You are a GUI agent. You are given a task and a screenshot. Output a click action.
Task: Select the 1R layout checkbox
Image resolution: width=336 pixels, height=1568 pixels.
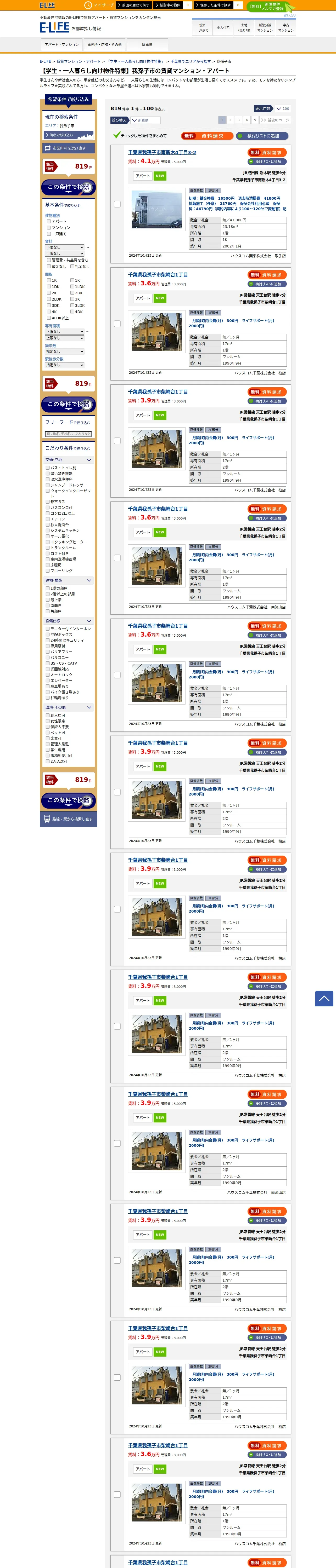point(49,280)
